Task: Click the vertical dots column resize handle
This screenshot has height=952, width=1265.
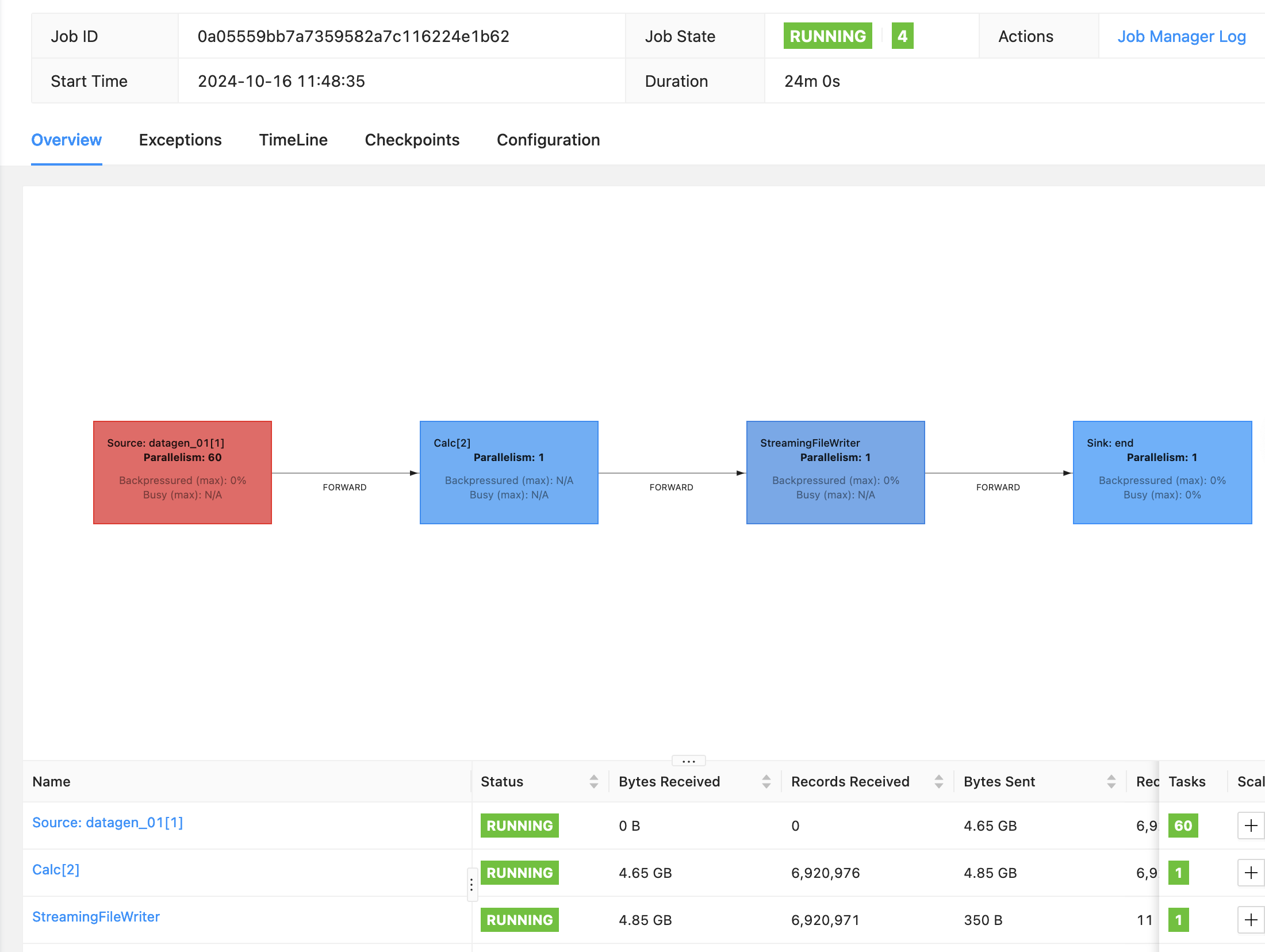Action: click(471, 885)
